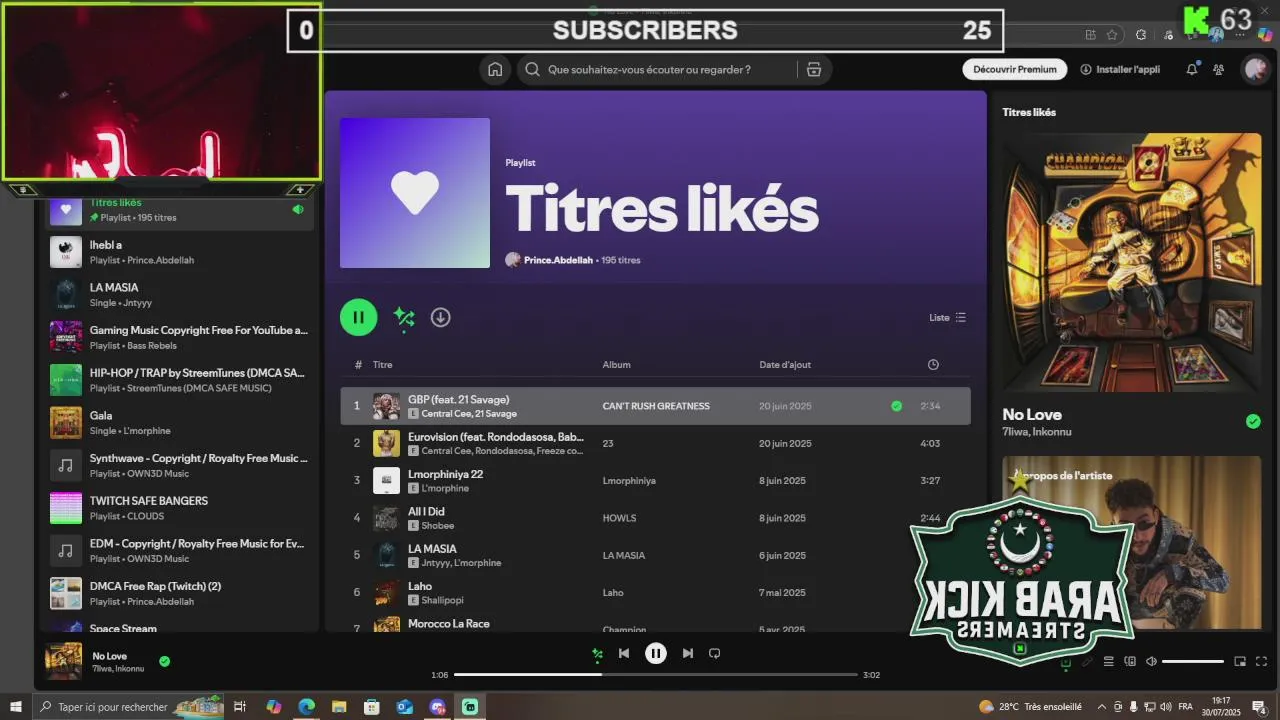The height and width of the screenshot is (720, 1280).
Task: Select the Eurovision track title
Action: point(496,437)
